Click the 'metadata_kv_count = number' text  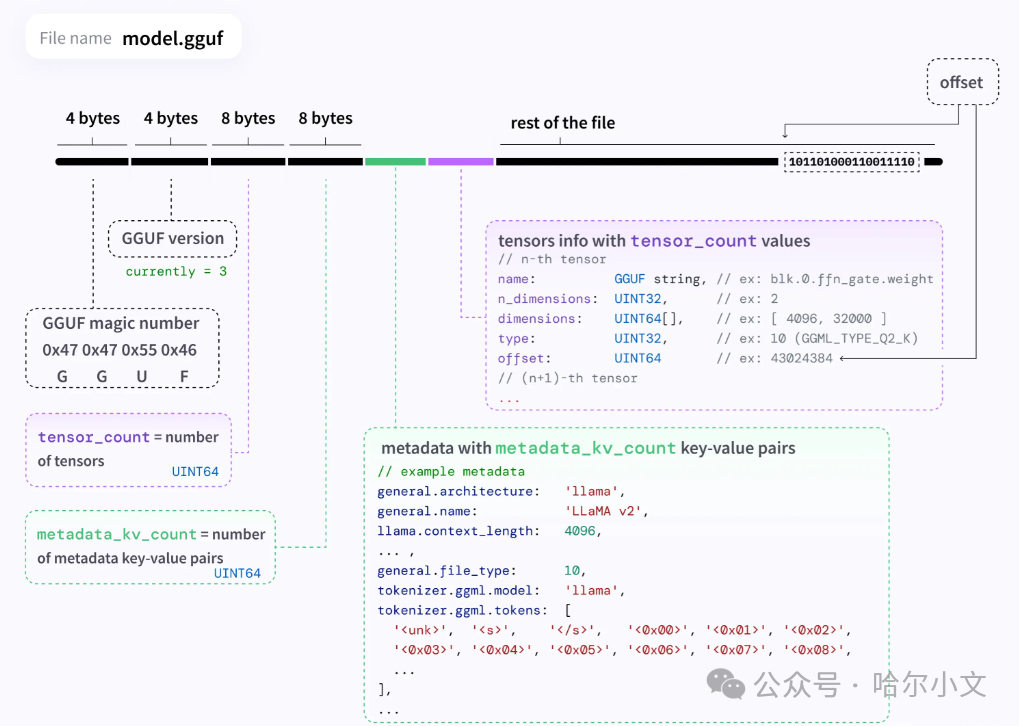(151, 534)
